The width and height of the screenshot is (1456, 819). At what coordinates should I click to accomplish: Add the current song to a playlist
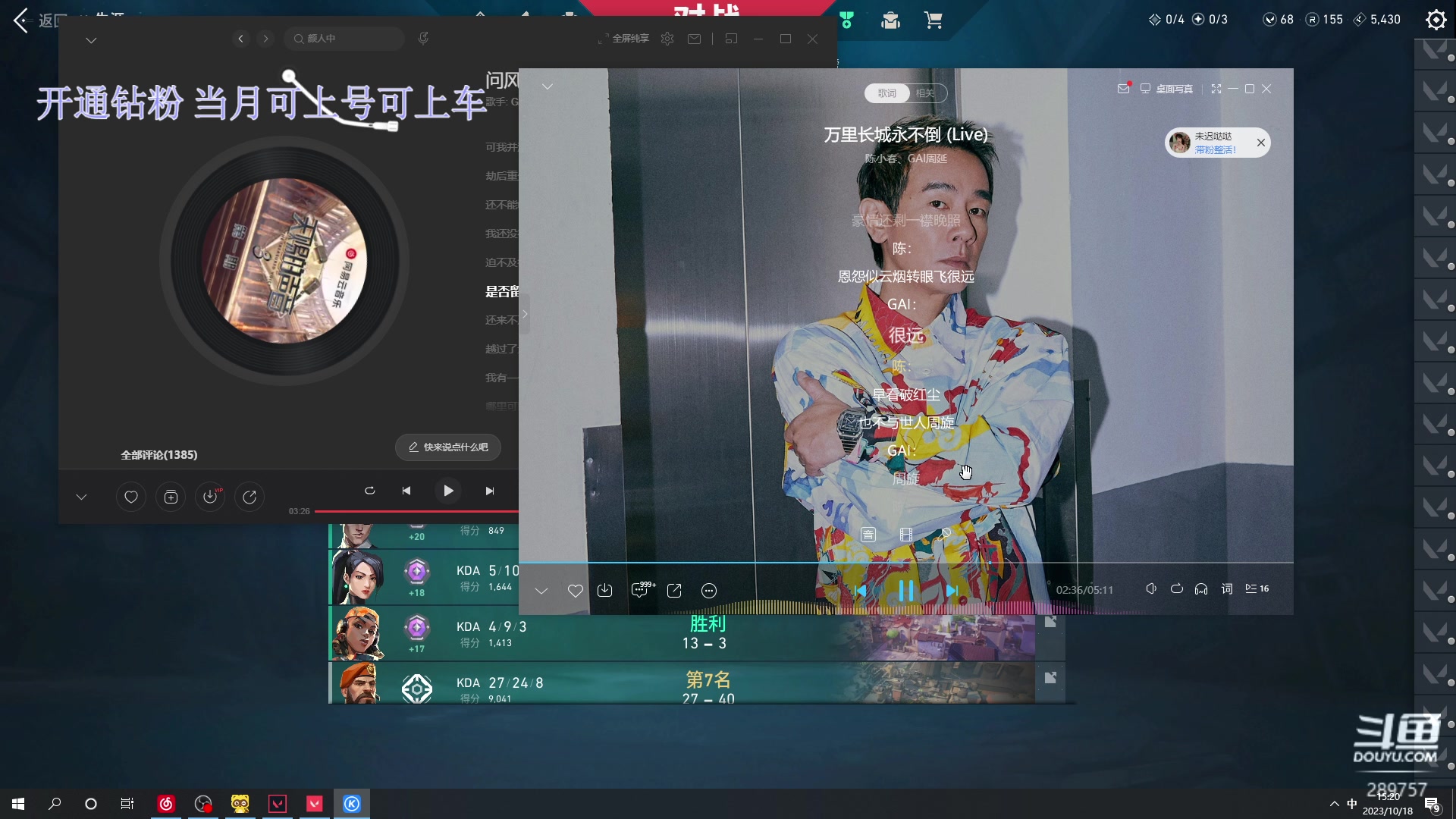click(x=171, y=497)
